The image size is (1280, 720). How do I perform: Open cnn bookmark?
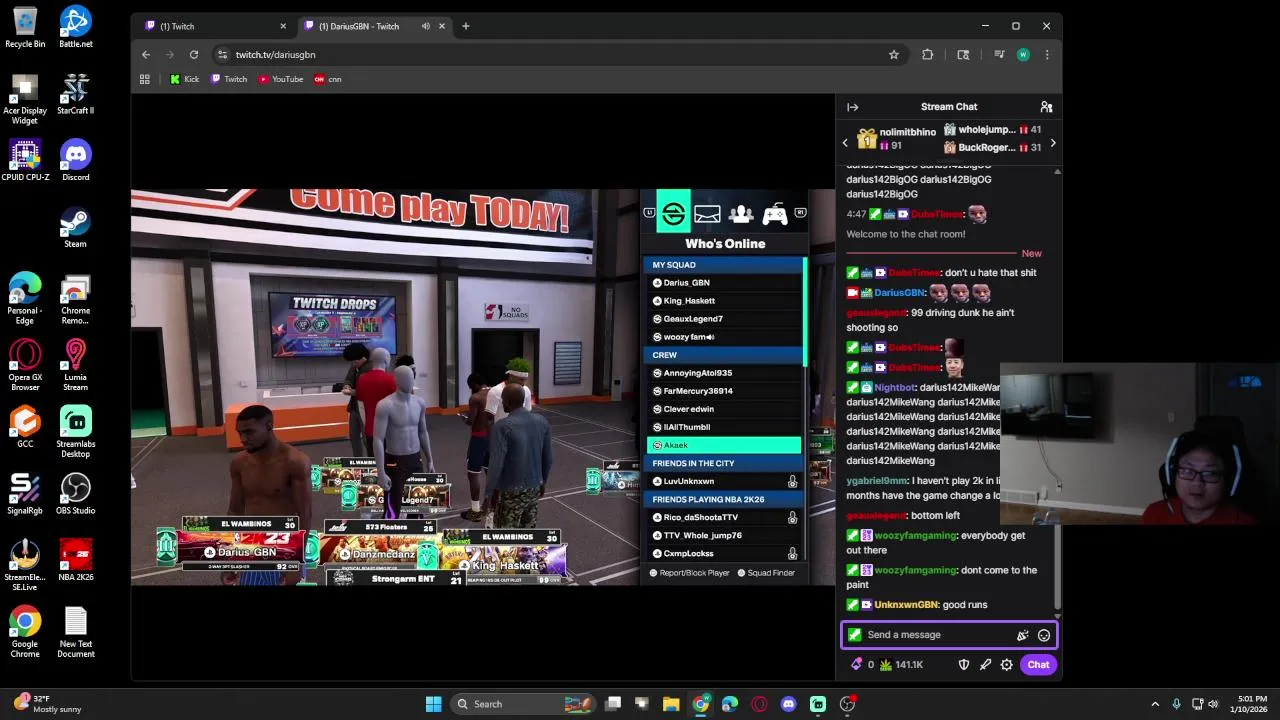coord(328,79)
